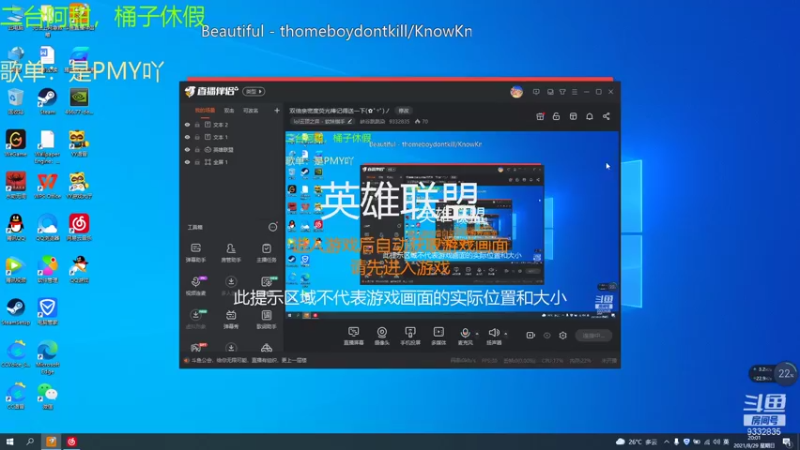
Task: Select the 全屏 1 source row
Action: pos(232,162)
